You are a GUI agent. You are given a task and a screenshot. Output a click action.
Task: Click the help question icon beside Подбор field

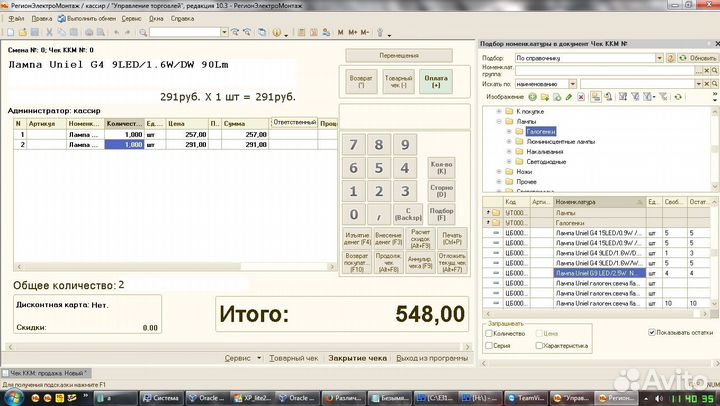[x=672, y=58]
